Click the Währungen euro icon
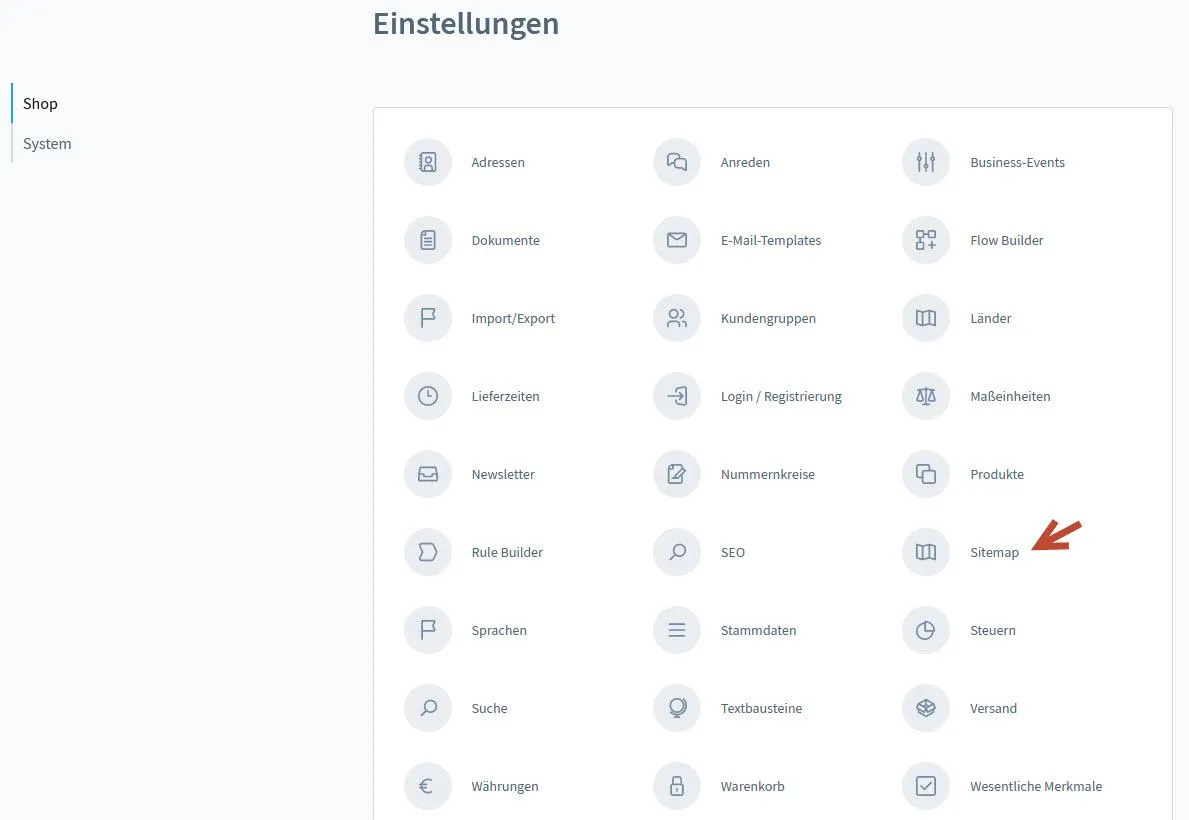The height and width of the screenshot is (820, 1189). click(428, 786)
